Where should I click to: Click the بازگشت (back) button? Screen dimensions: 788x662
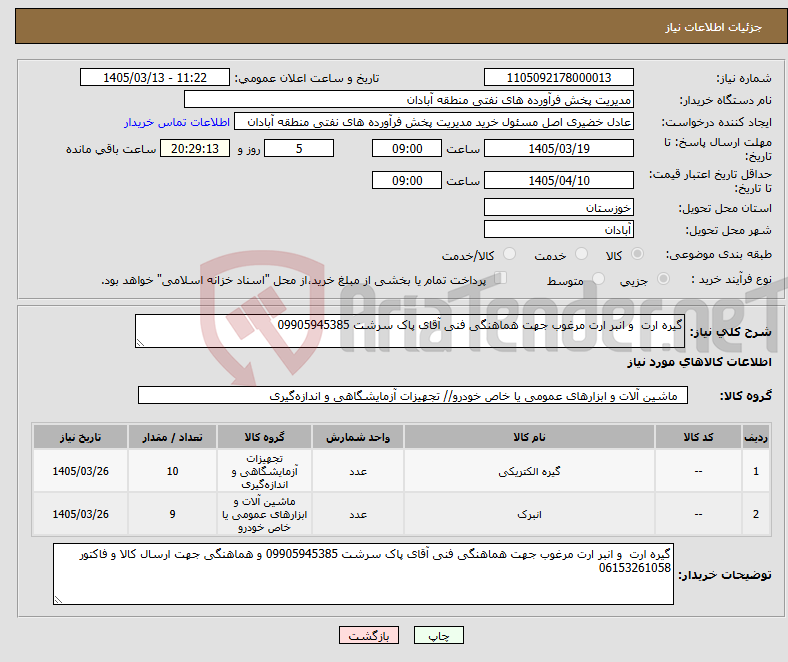(369, 635)
